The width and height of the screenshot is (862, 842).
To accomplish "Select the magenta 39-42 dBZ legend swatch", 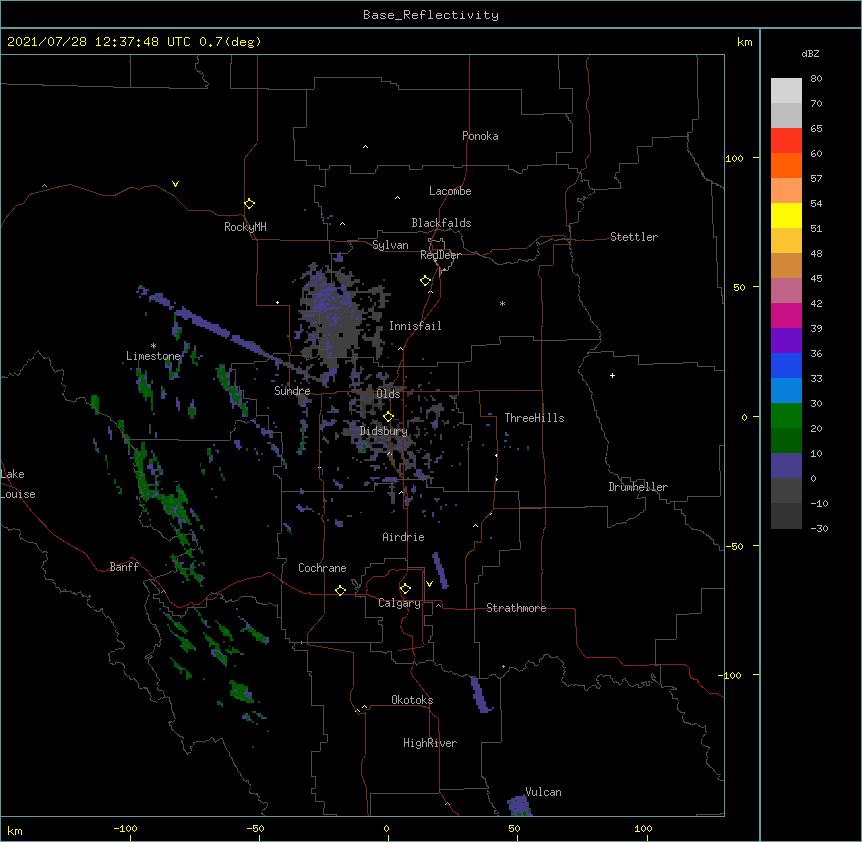I will pos(786,315).
